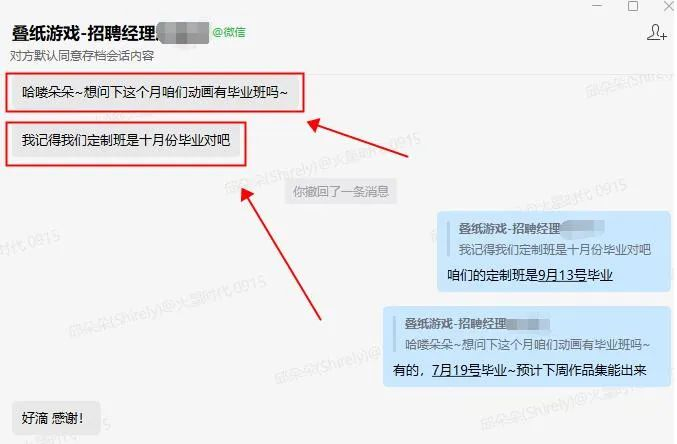Select the 咱们的定制班是9月13号毕业 reply bubble
Viewport: 677px width, 444px height.
click(554, 251)
